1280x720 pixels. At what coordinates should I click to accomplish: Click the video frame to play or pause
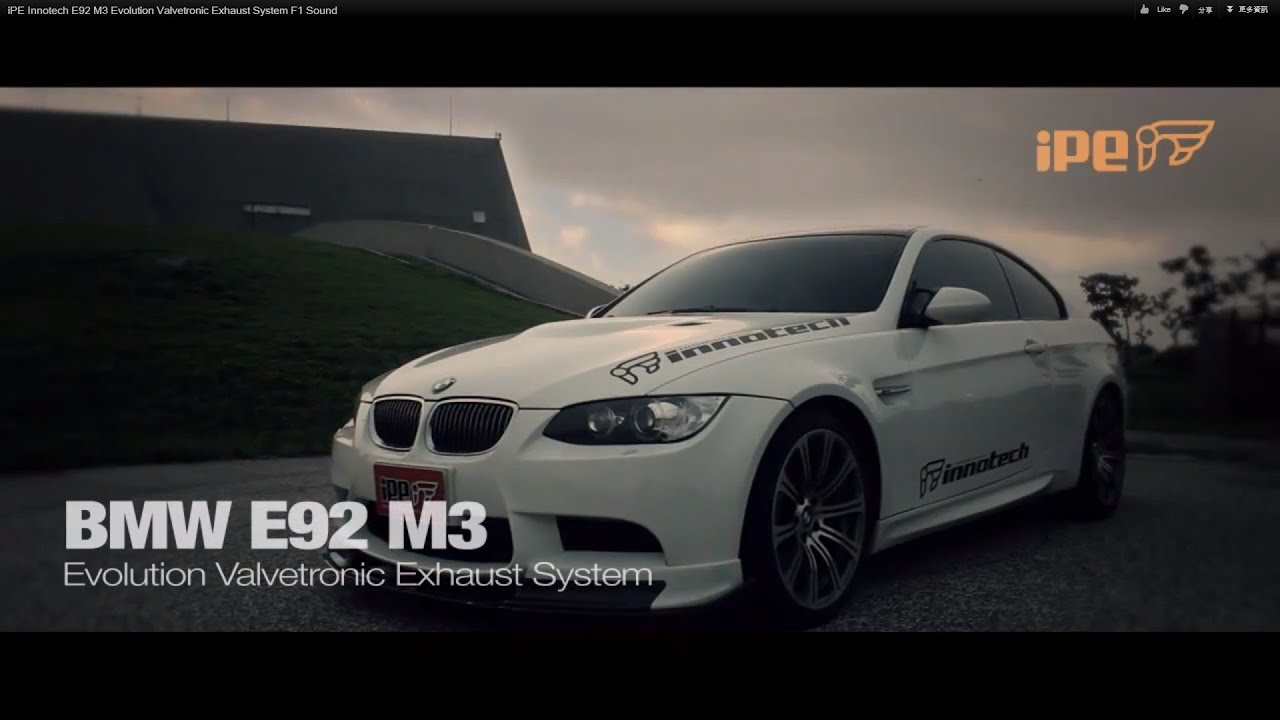[x=640, y=359]
